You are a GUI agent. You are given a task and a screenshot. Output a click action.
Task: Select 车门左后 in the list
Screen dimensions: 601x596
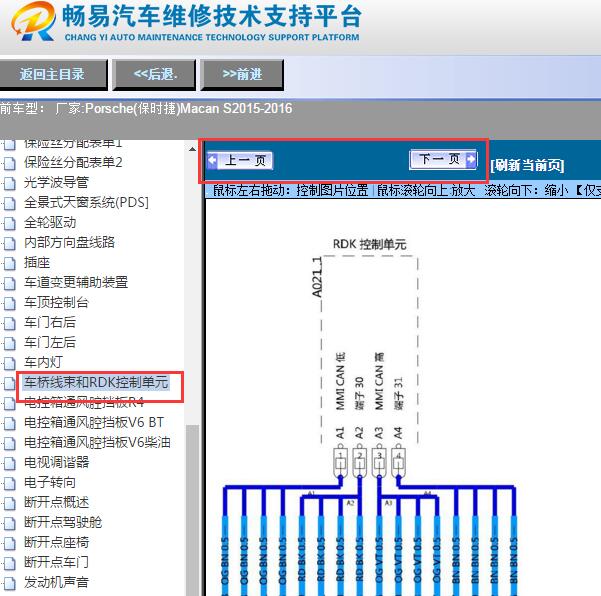(x=50, y=342)
